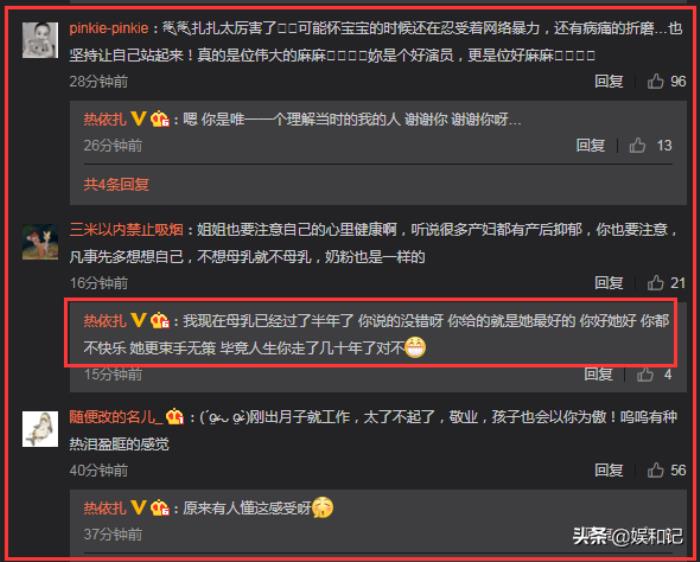This screenshot has height=562, width=700.
Task: Click the deer avatar of 三米以内禁止吸烟
Action: pyautogui.click(x=40, y=242)
